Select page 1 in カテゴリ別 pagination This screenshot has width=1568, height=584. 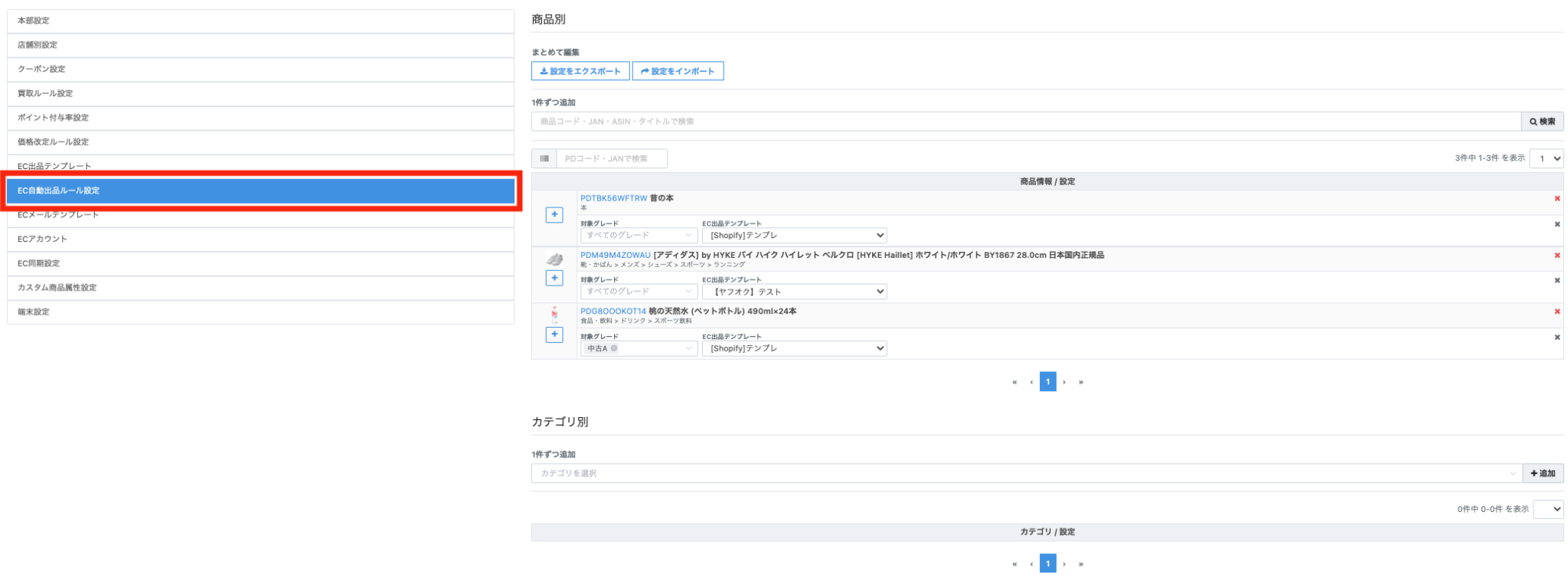1048,564
